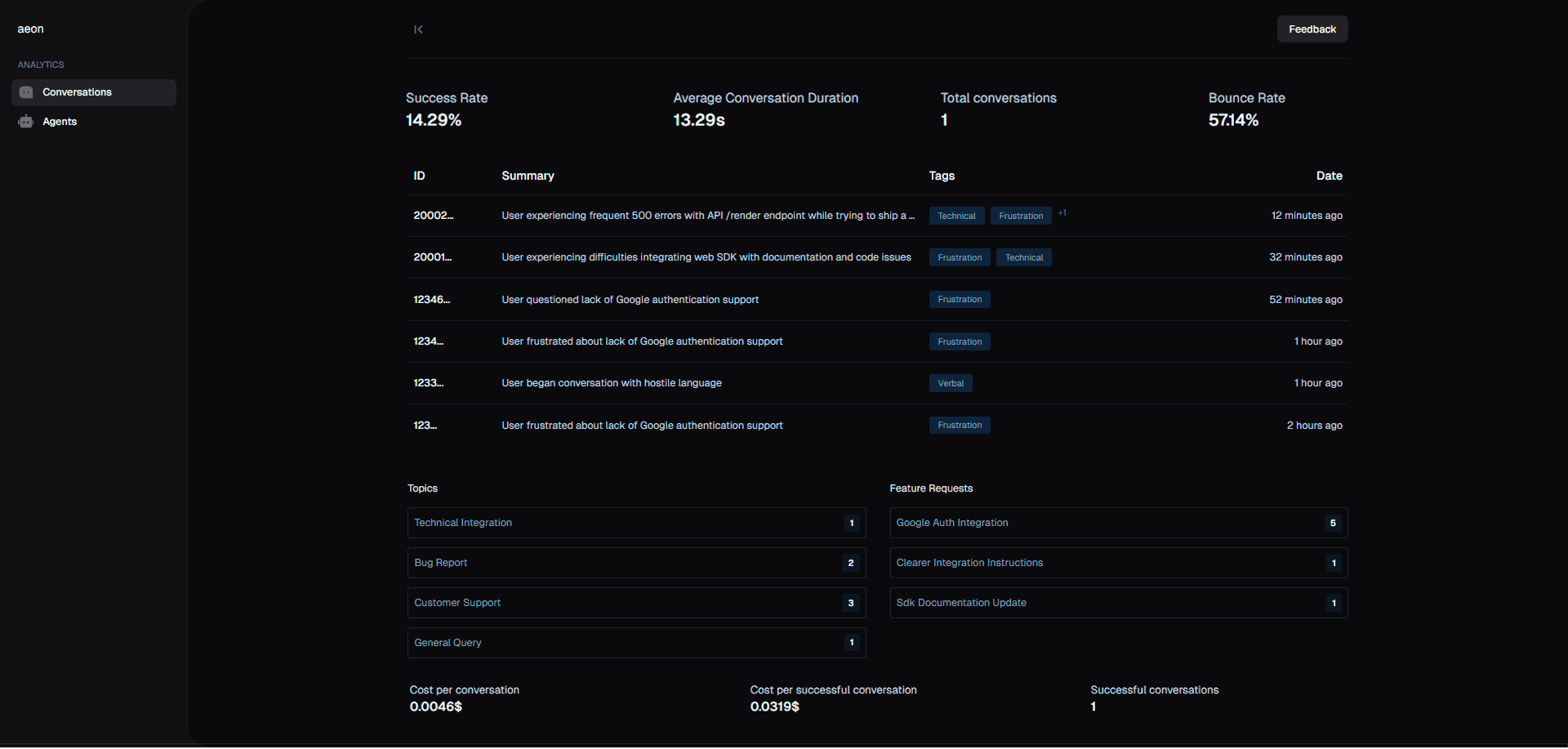Expand hidden tags via the +1 indicator

click(1062, 213)
